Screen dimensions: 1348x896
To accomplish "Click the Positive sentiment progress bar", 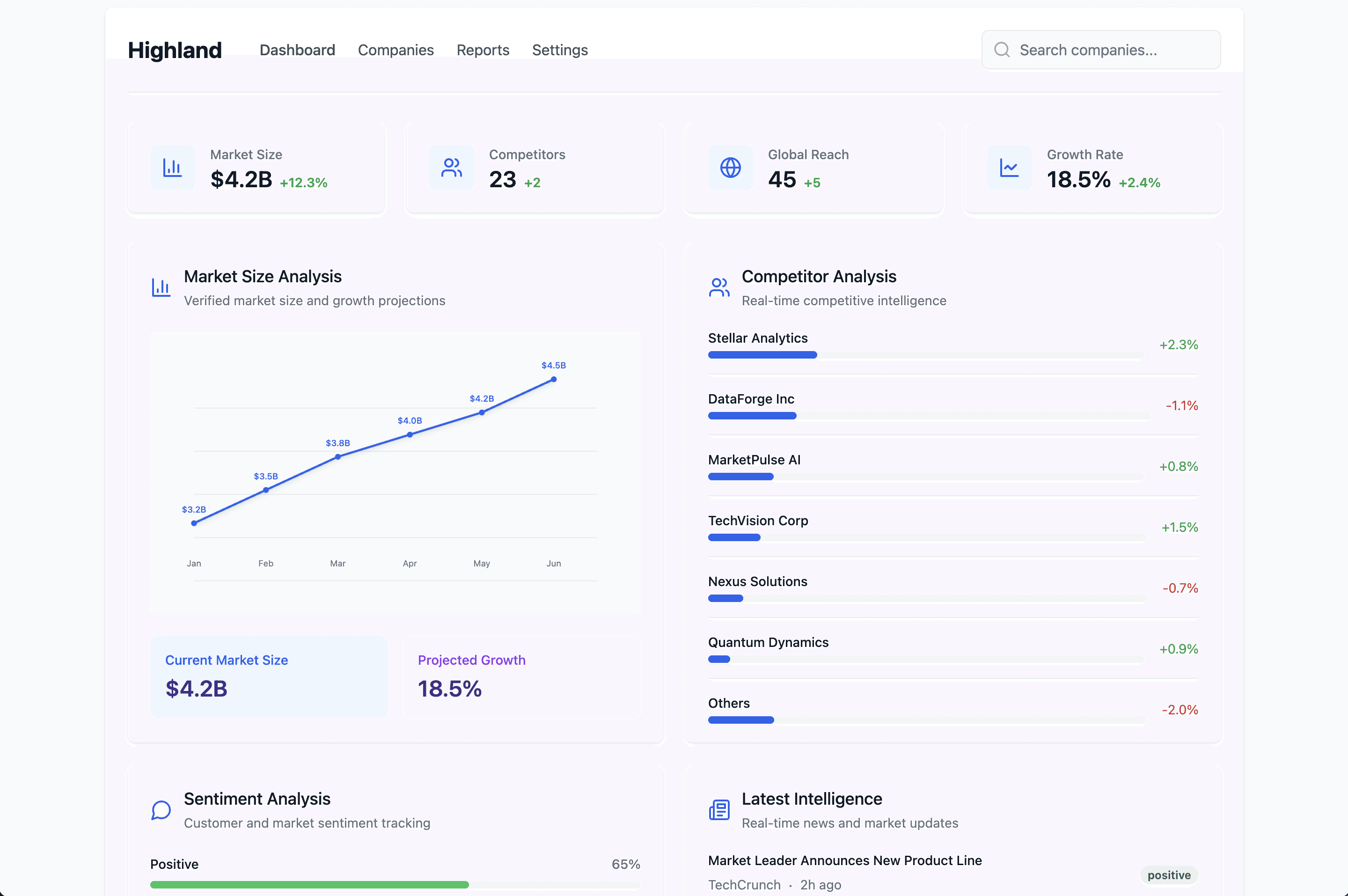I will 395,885.
